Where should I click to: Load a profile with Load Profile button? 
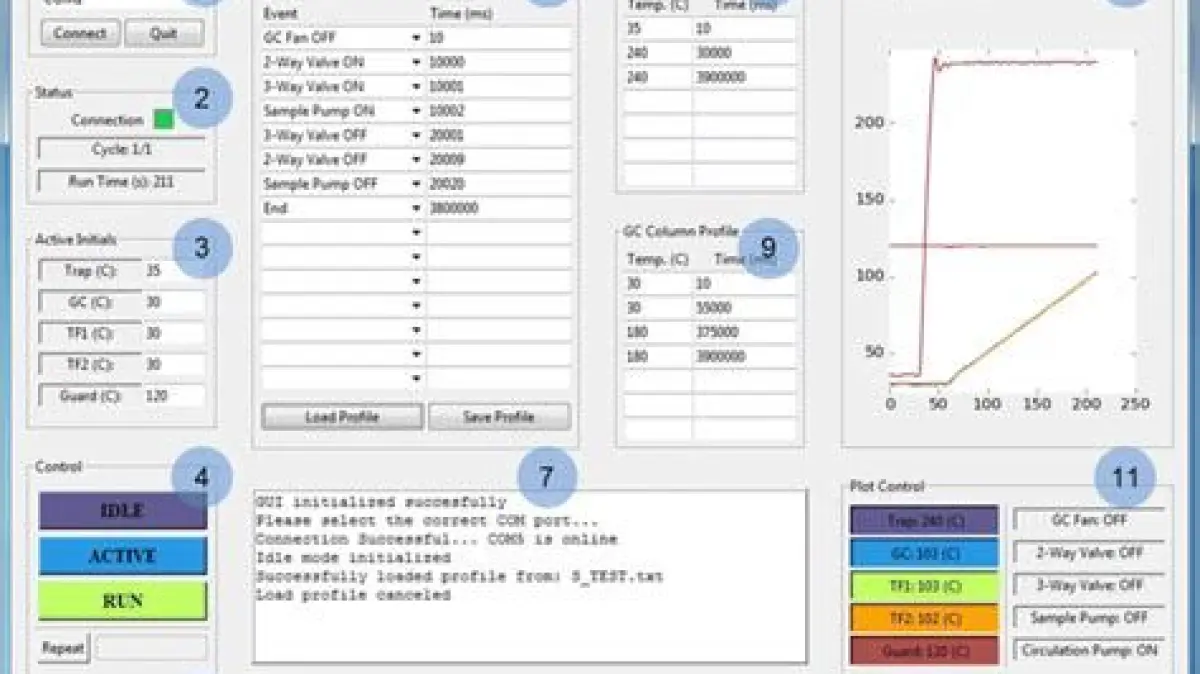coord(342,417)
